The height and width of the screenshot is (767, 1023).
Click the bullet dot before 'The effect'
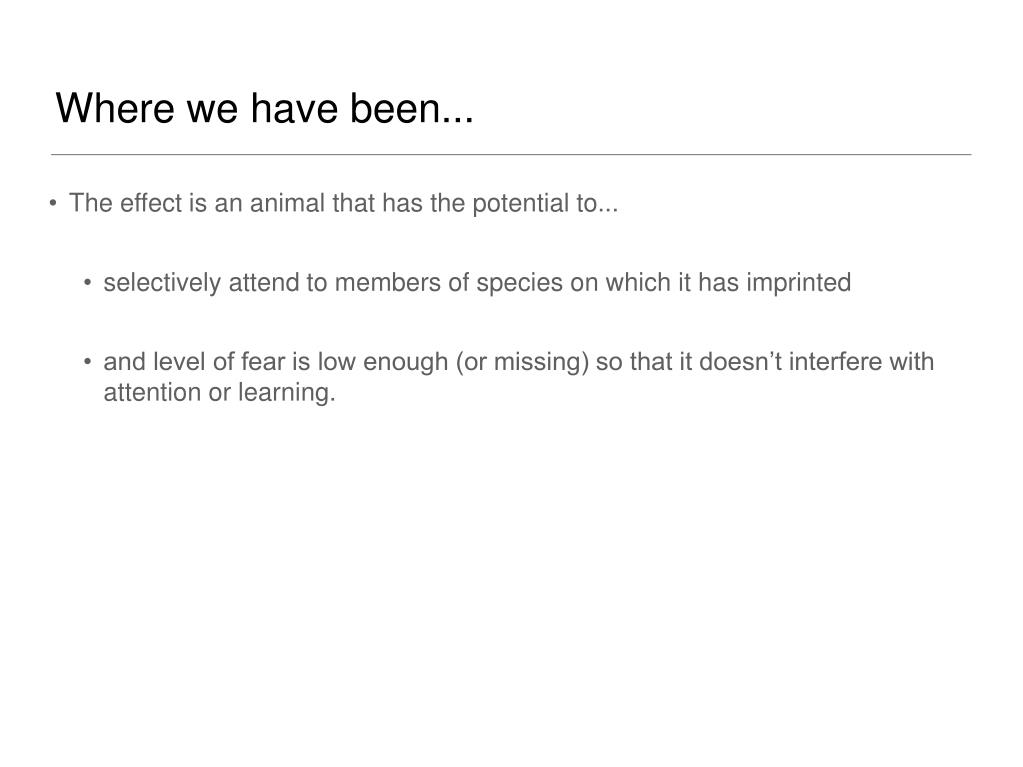pos(53,203)
